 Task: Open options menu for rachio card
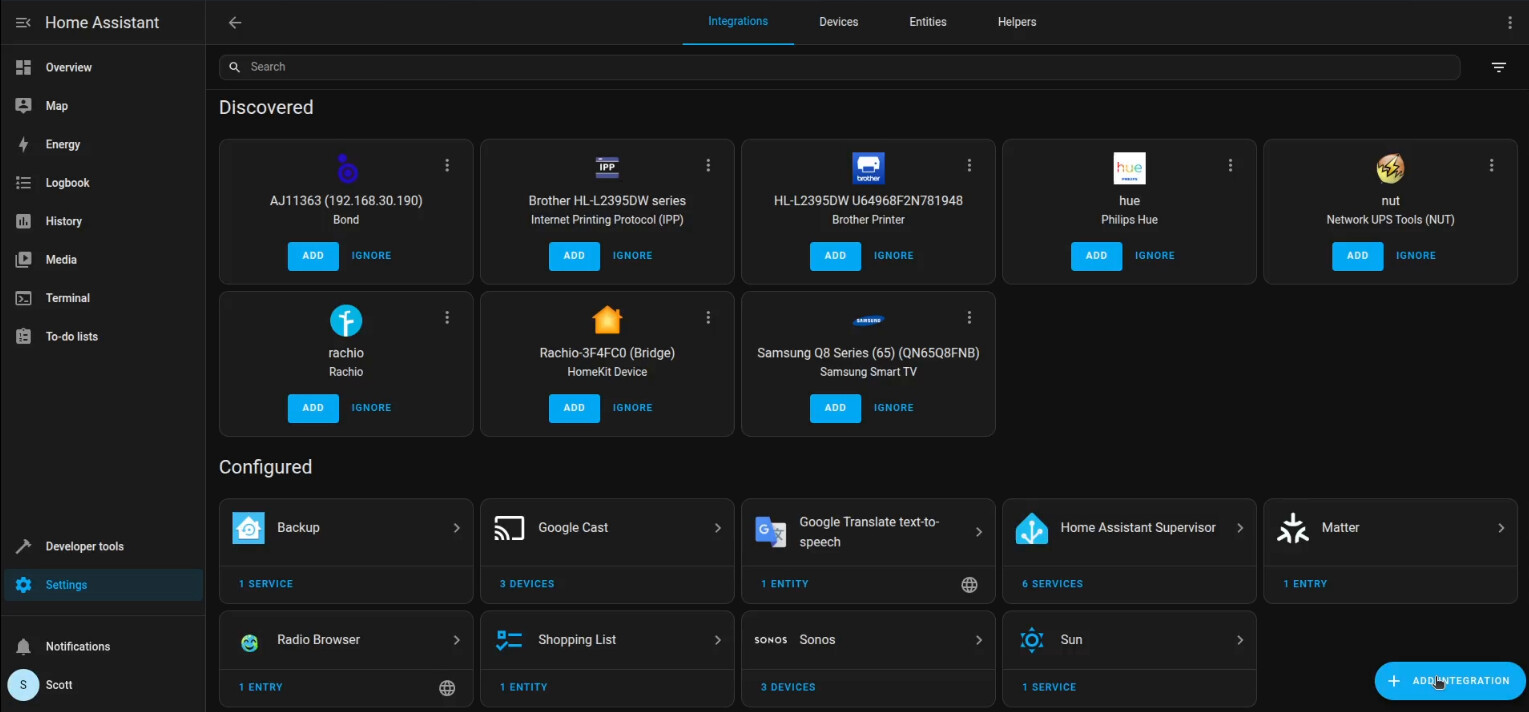pos(447,317)
